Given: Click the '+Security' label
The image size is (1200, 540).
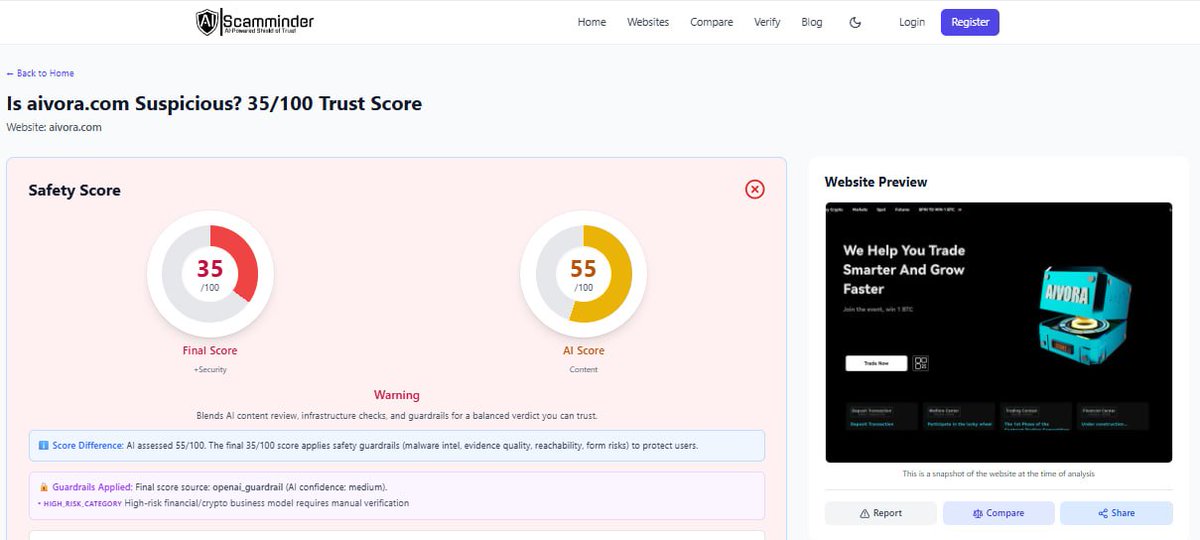Looking at the screenshot, I should click(210, 370).
